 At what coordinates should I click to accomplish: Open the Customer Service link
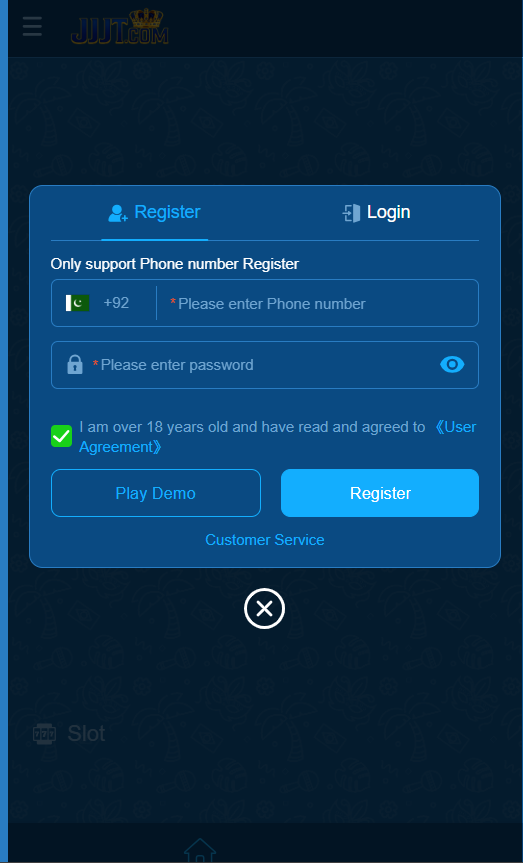coord(265,540)
